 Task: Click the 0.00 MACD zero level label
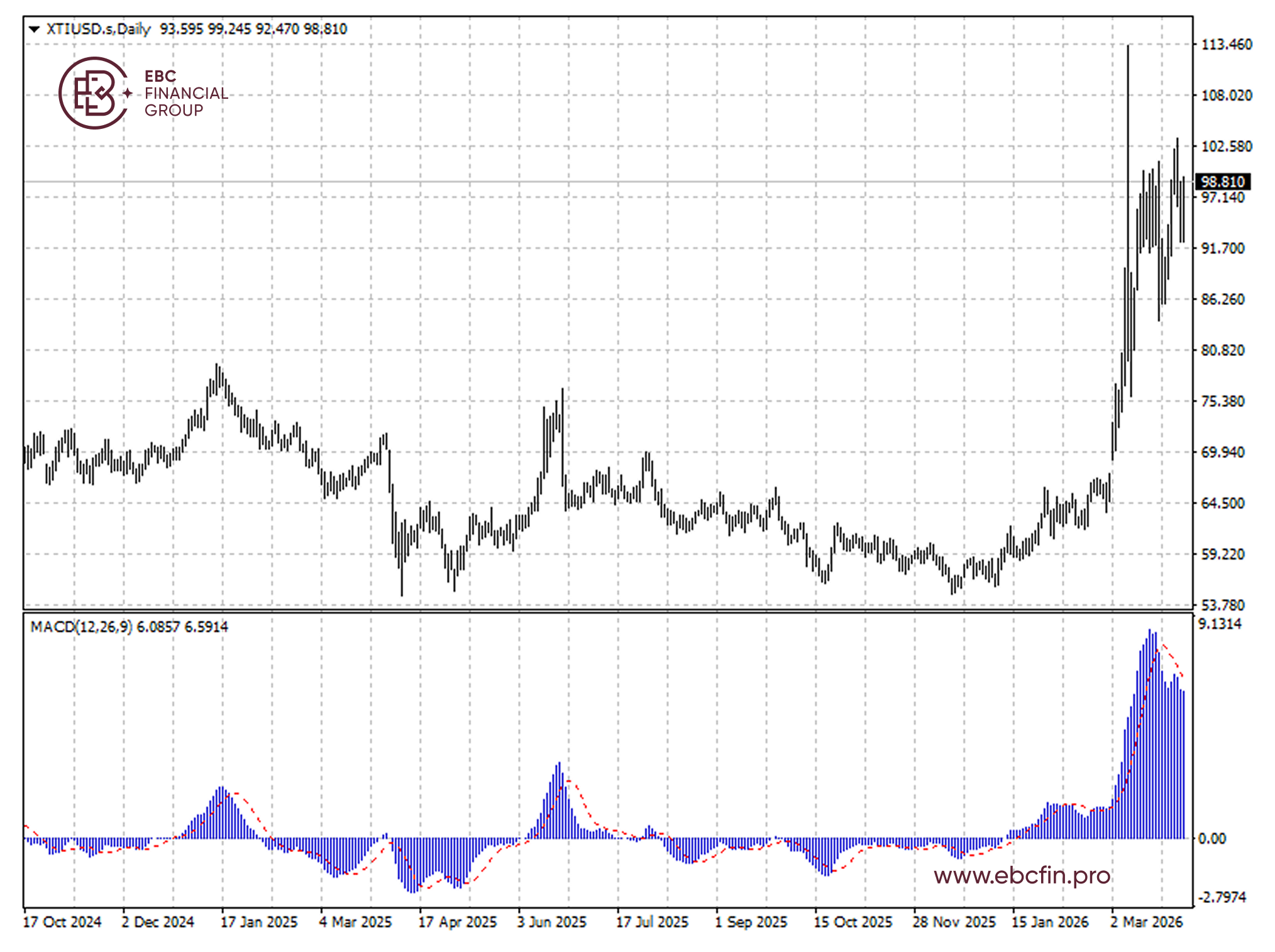[1212, 839]
